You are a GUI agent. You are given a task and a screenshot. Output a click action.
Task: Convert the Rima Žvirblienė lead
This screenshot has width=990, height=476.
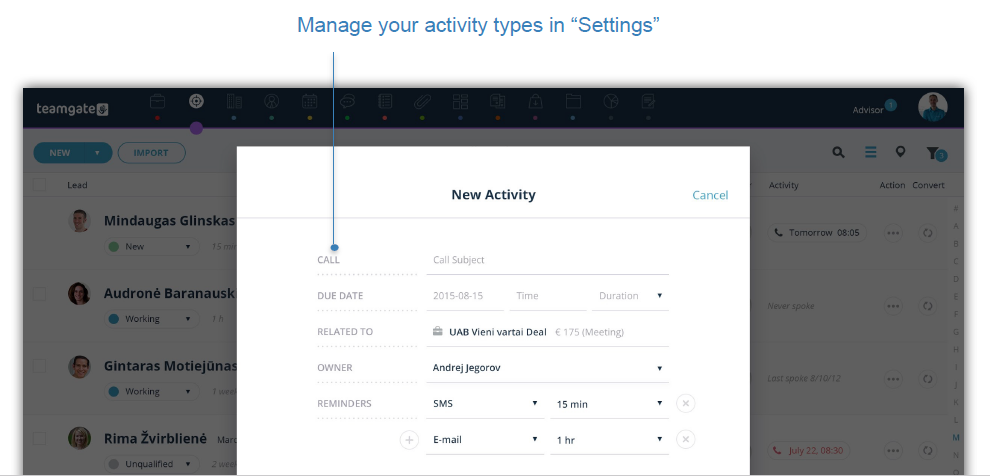[x=927, y=451]
